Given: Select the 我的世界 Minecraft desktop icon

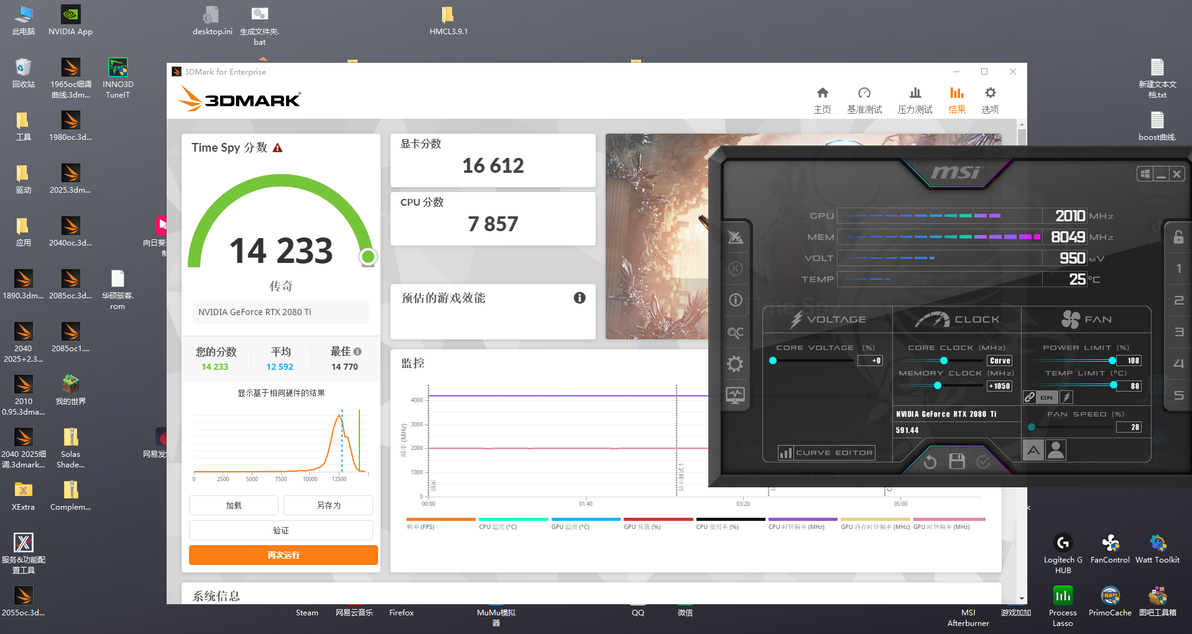Looking at the screenshot, I should 70,390.
